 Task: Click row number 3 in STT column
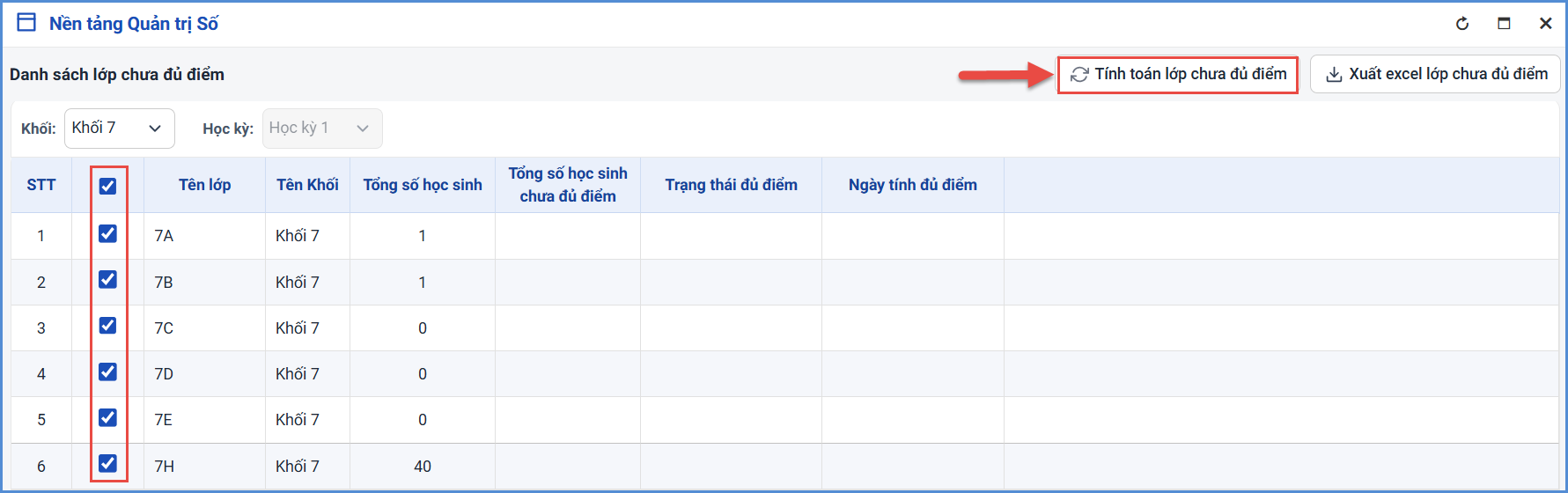[x=41, y=328]
